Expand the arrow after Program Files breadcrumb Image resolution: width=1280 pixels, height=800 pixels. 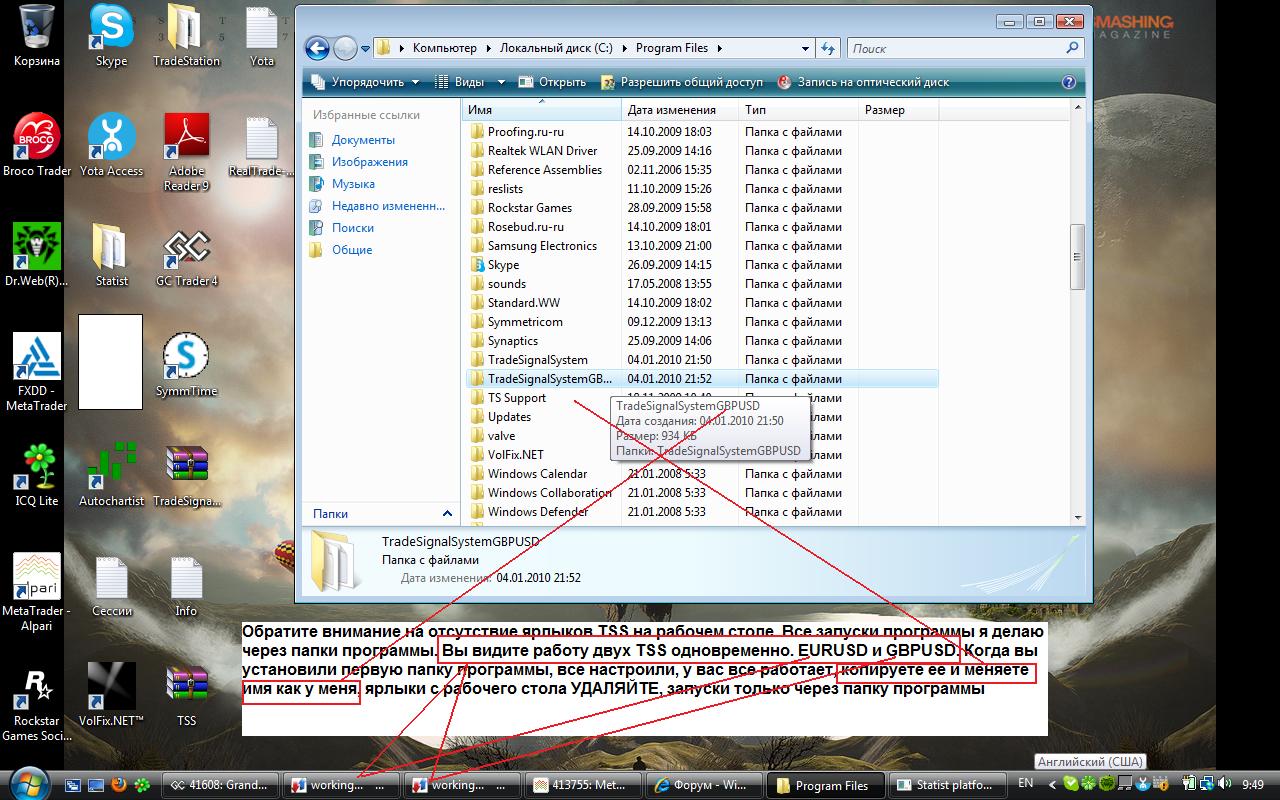coord(718,48)
